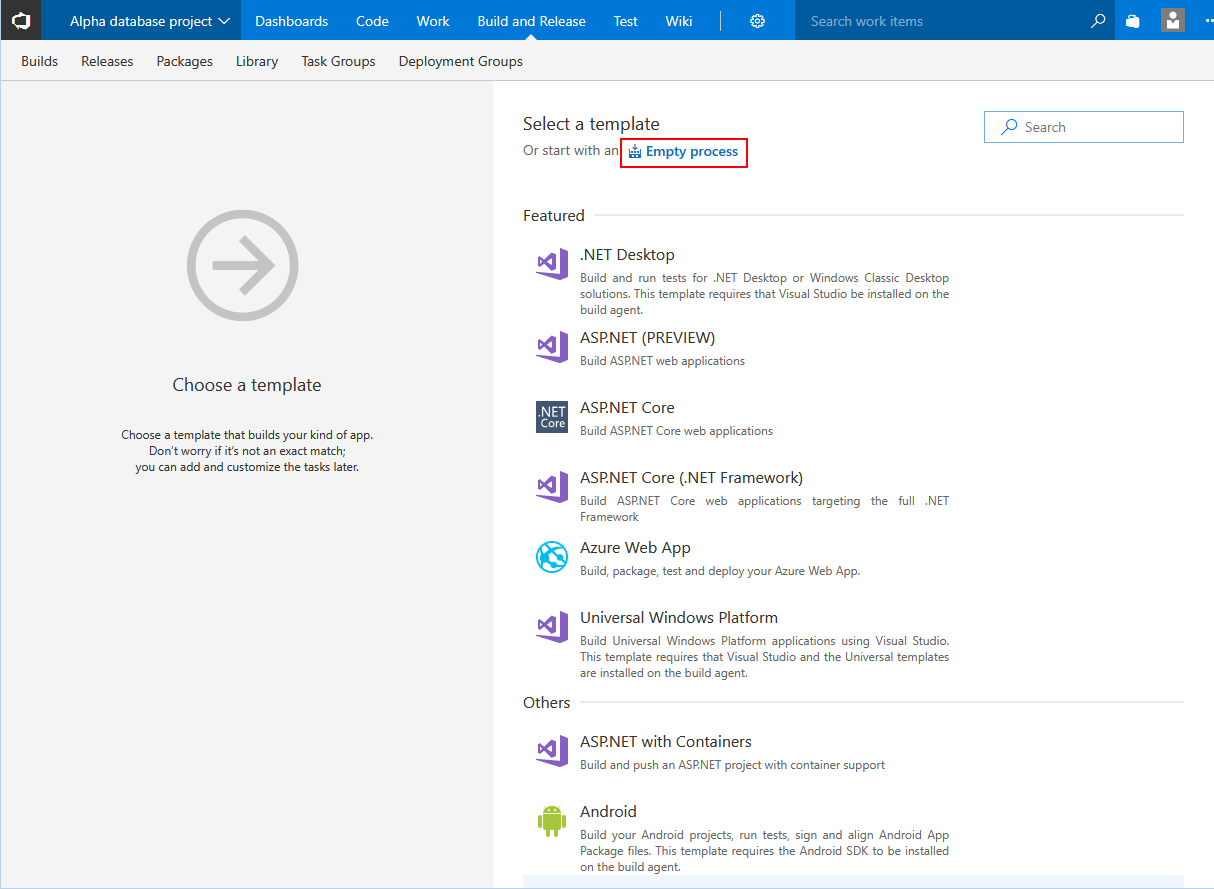1214x889 pixels.
Task: Switch to the Packages tab
Action: pos(185,61)
